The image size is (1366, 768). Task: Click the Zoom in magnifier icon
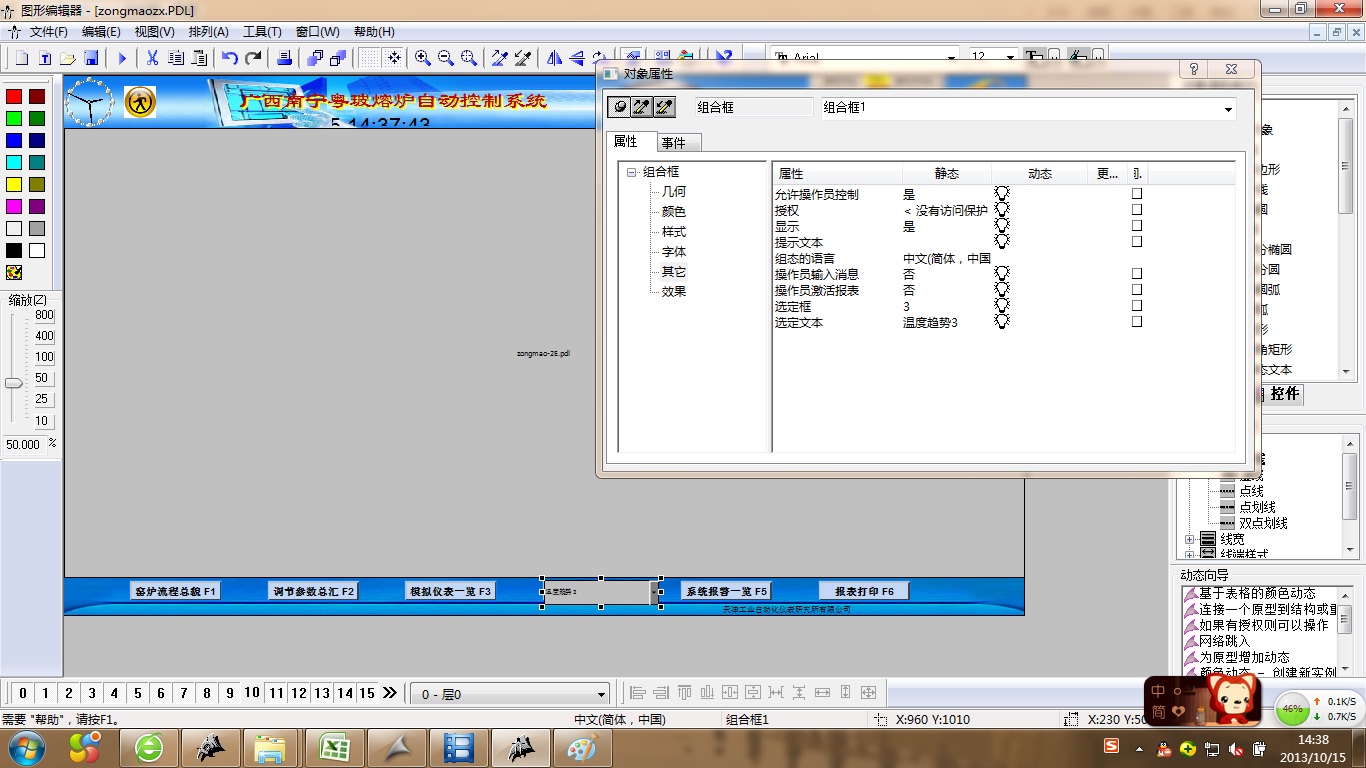tap(423, 58)
